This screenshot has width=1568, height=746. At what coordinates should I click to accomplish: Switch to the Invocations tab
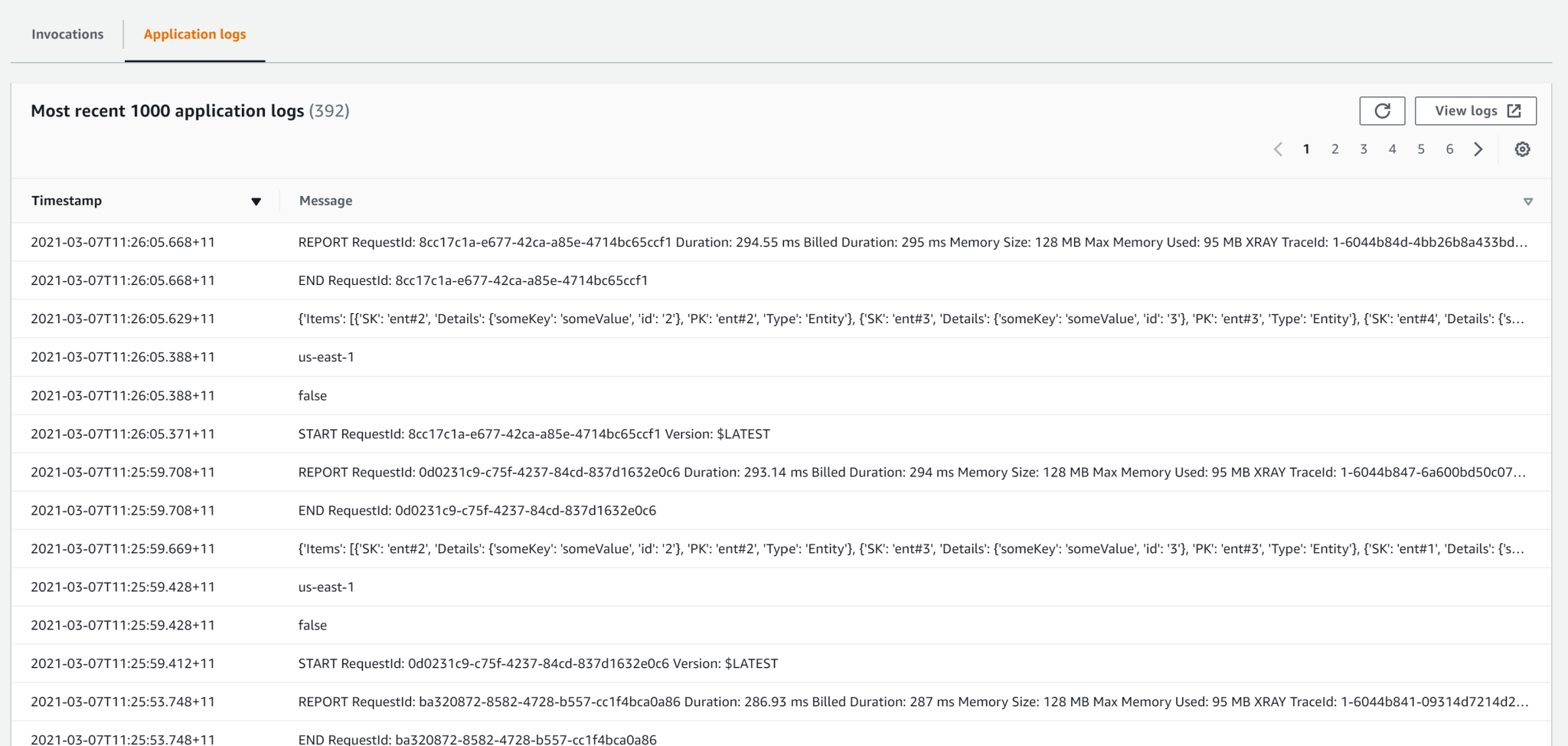67,34
